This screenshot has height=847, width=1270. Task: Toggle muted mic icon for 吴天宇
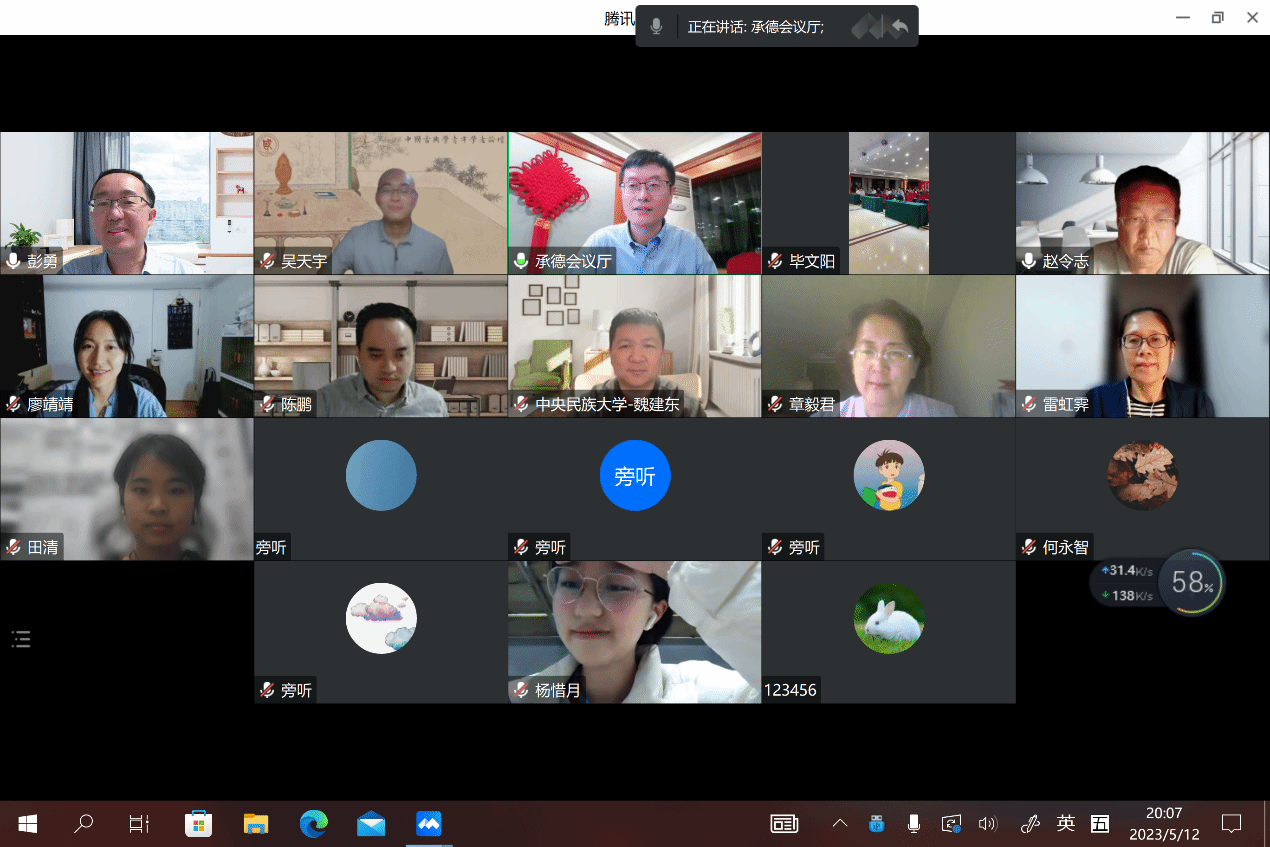click(268, 262)
